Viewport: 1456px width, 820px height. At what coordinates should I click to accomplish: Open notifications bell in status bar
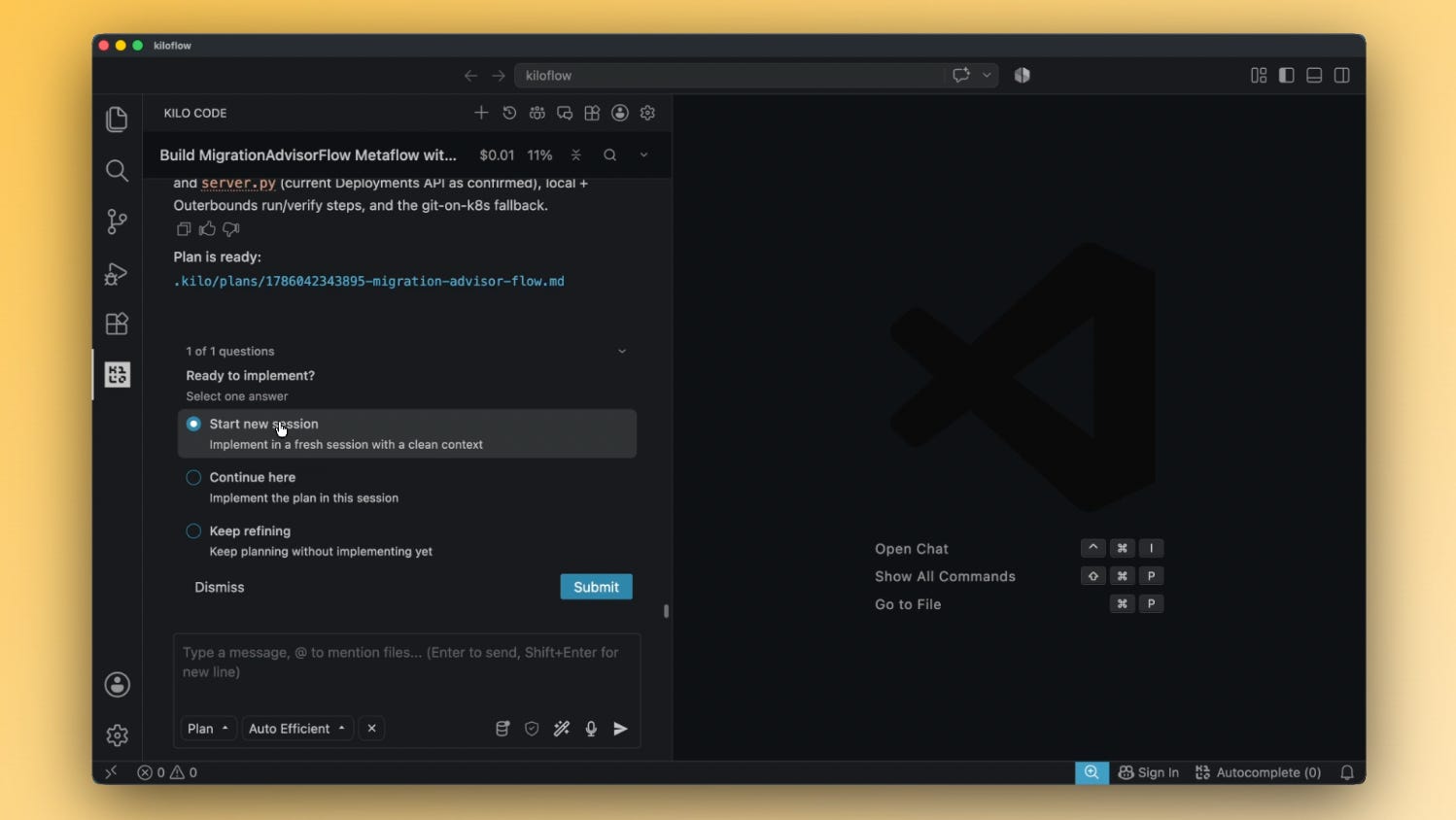1347,772
